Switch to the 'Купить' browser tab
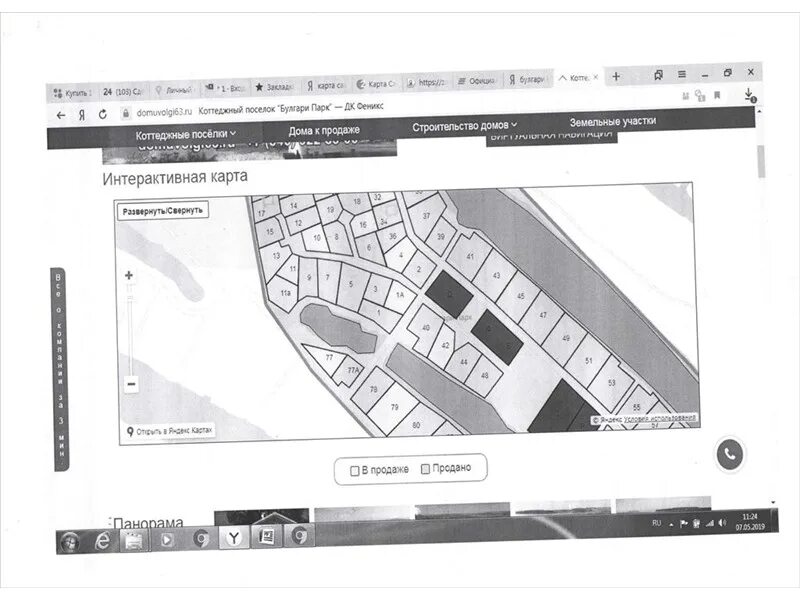800x600 pixels. 73,93
